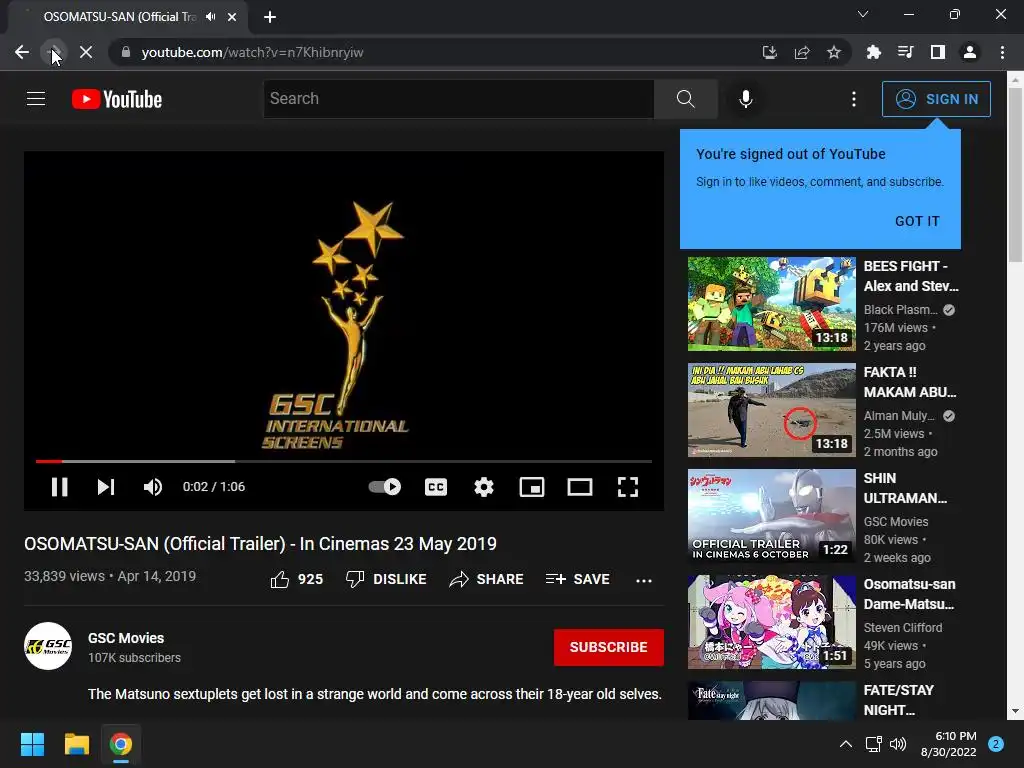The image size is (1024, 768).
Task: Open the Chrome three-dot menu
Action: point(1002,52)
